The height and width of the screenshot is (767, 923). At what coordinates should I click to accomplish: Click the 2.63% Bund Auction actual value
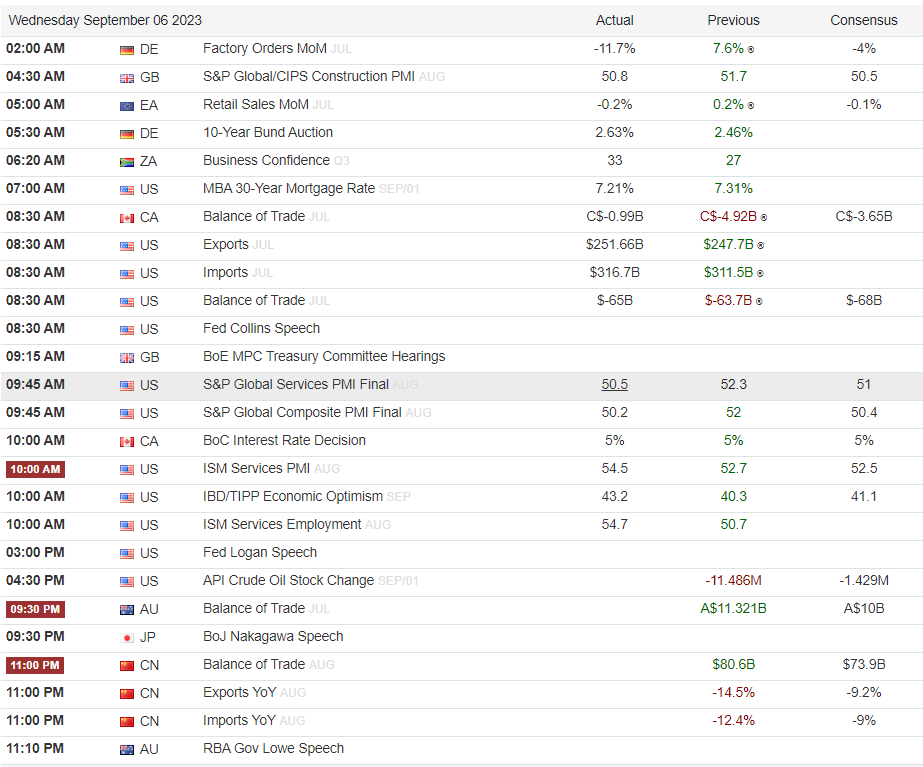pos(615,132)
